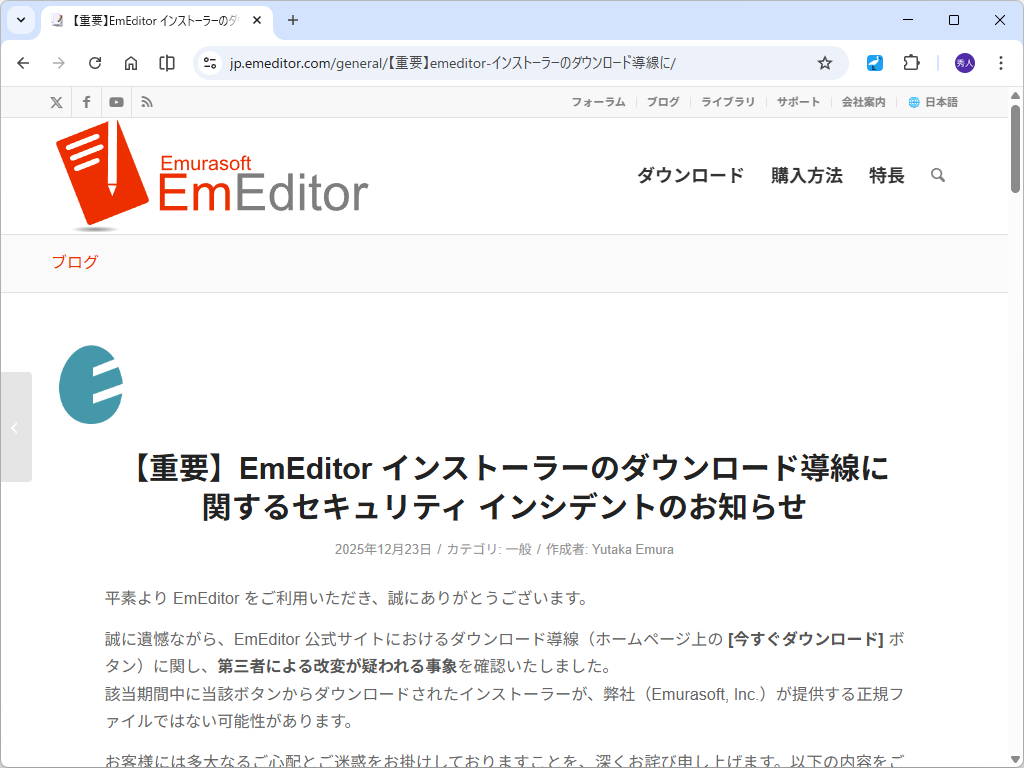Open the 会社案内 link
The height and width of the screenshot is (768, 1024).
863,102
